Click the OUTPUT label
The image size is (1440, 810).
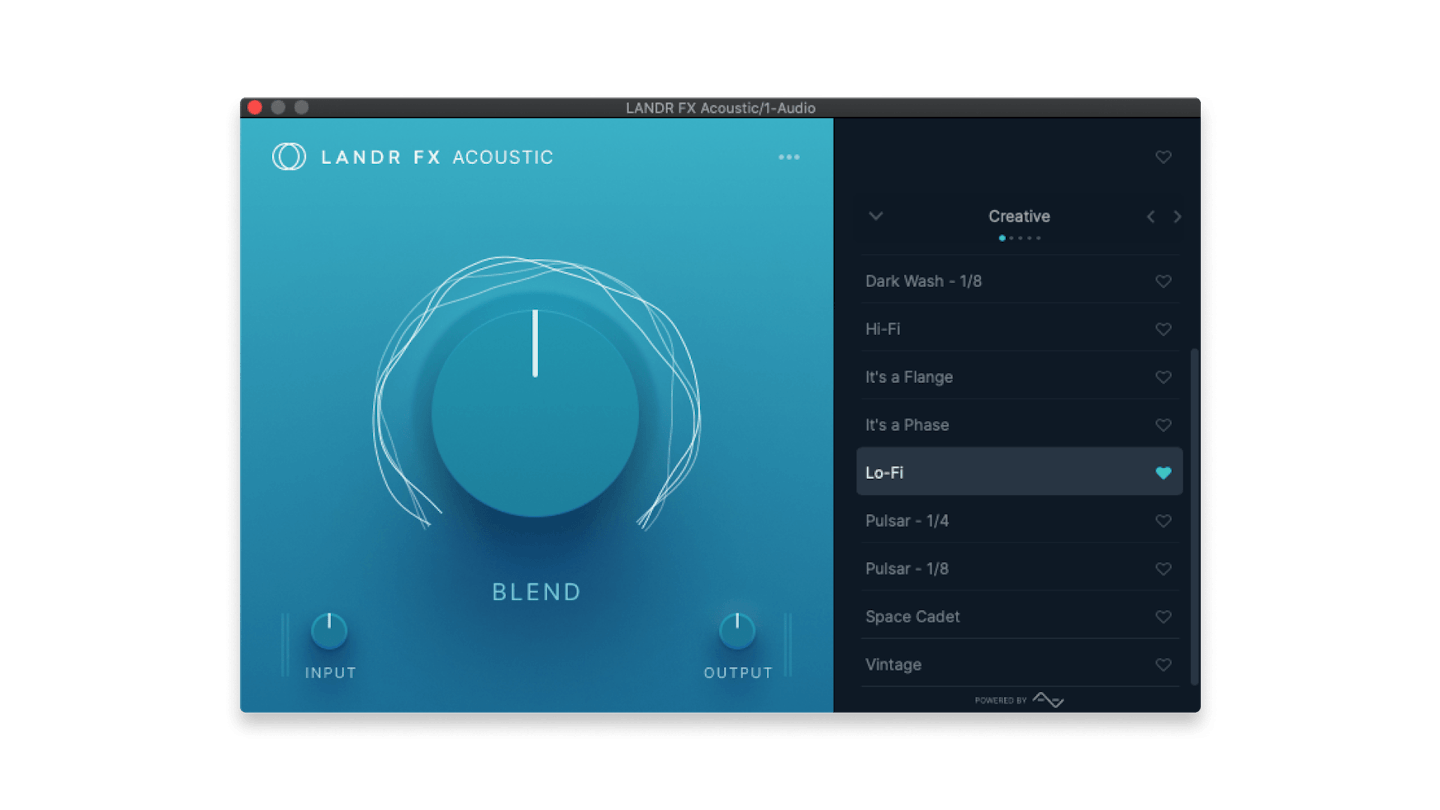click(739, 673)
